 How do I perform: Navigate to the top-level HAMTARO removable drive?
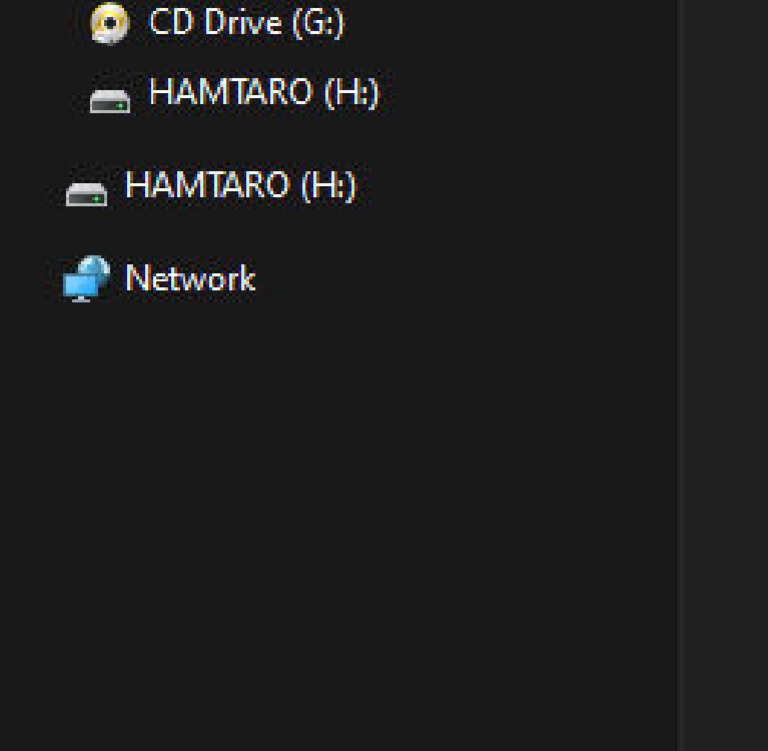[x=240, y=186]
